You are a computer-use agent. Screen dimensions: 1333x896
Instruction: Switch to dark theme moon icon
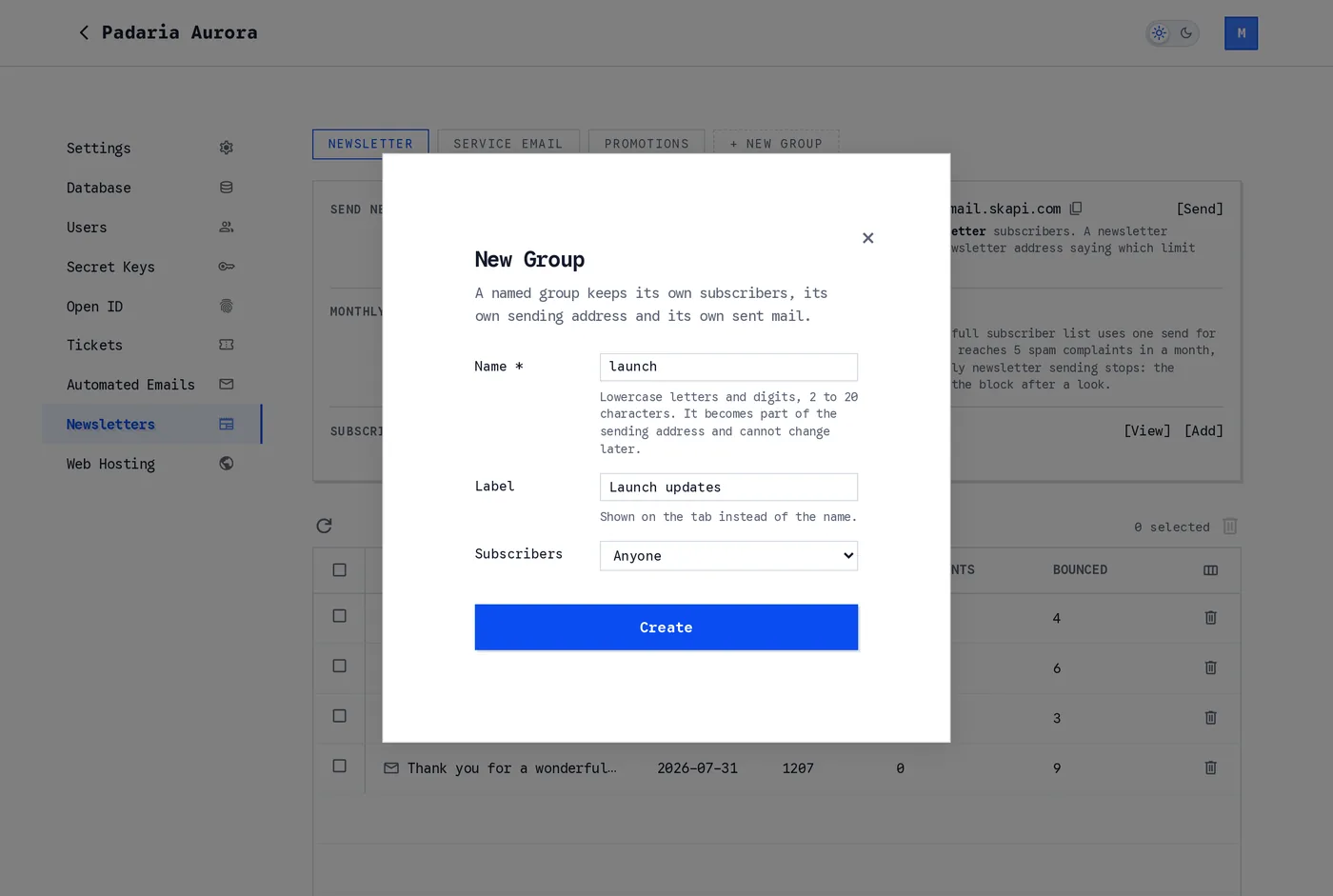coord(1186,33)
